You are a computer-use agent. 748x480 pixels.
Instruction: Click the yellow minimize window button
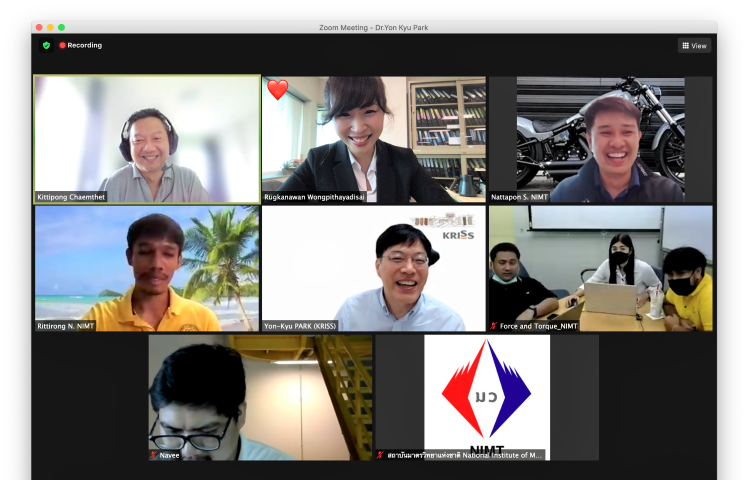49,27
